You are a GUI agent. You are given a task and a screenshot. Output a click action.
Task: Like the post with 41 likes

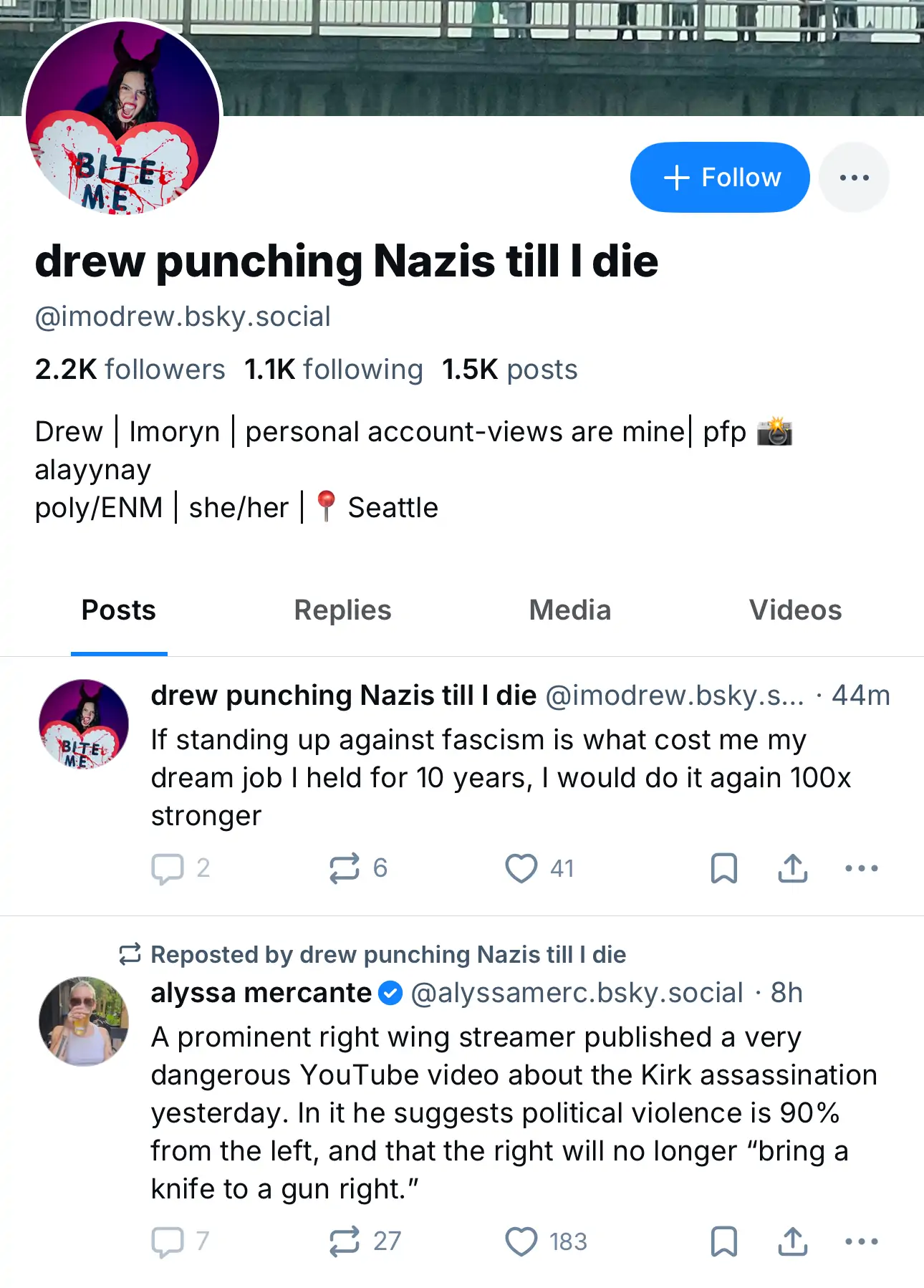click(x=539, y=868)
